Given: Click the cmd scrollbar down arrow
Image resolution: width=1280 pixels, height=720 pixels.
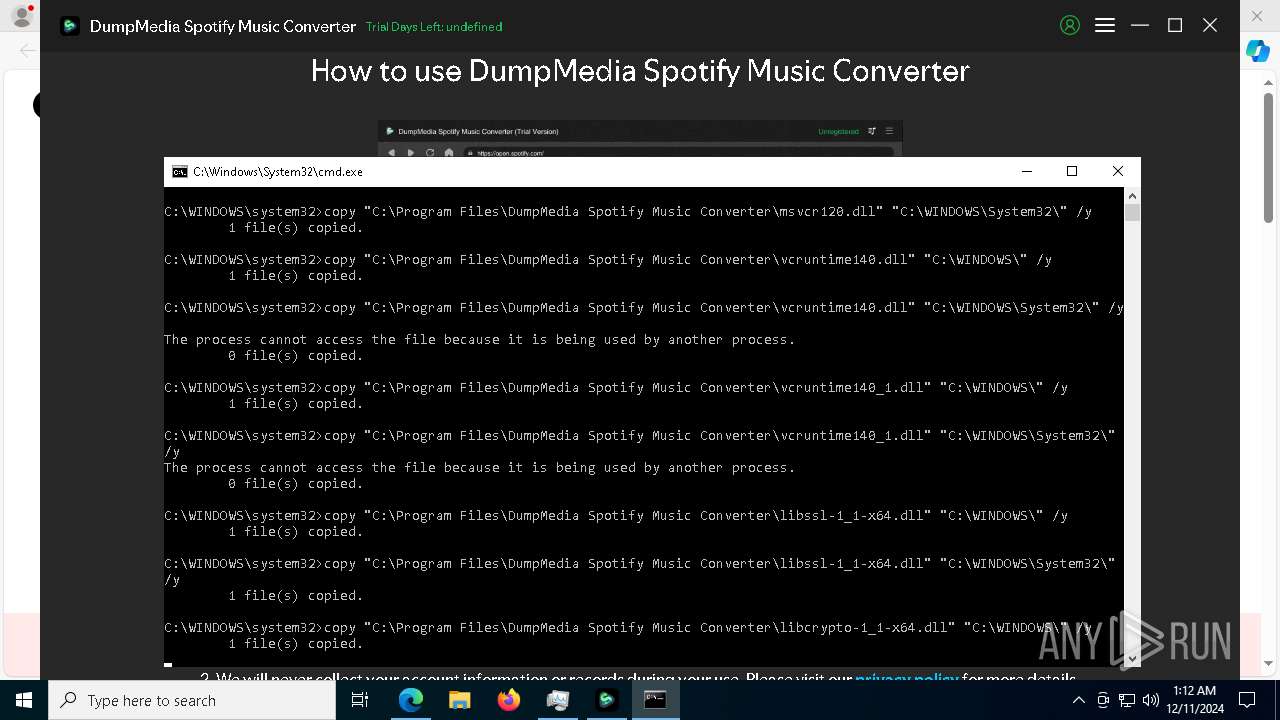Looking at the screenshot, I should click(x=1132, y=658).
